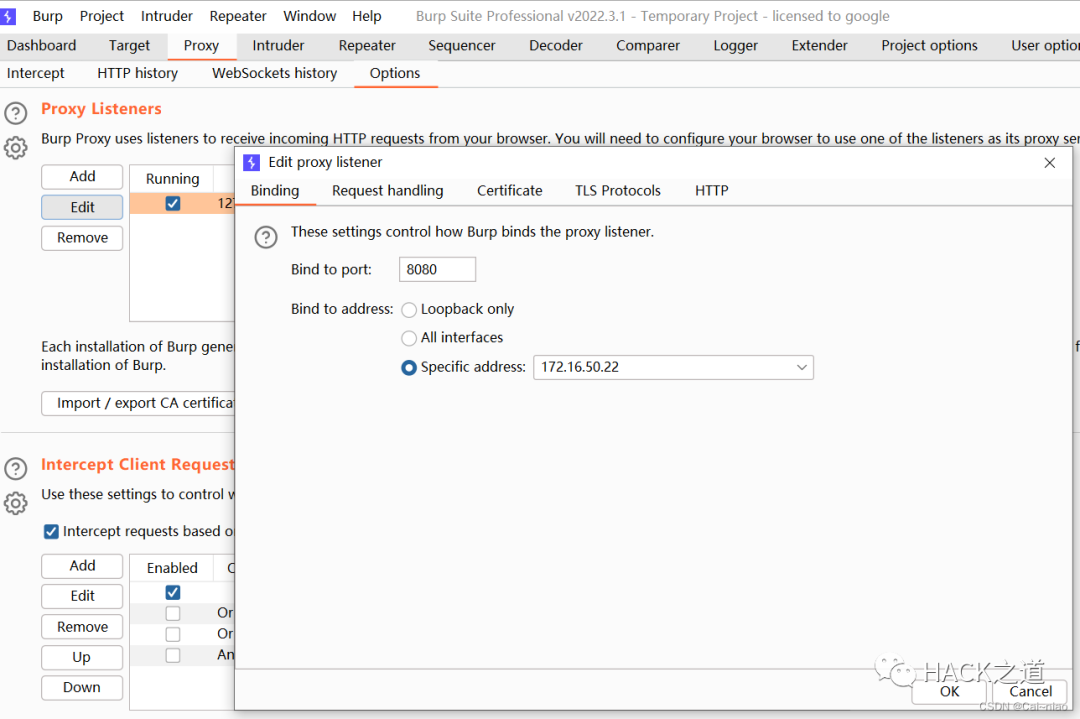
Task: Switch to the Extender tab
Action: pyautogui.click(x=820, y=45)
